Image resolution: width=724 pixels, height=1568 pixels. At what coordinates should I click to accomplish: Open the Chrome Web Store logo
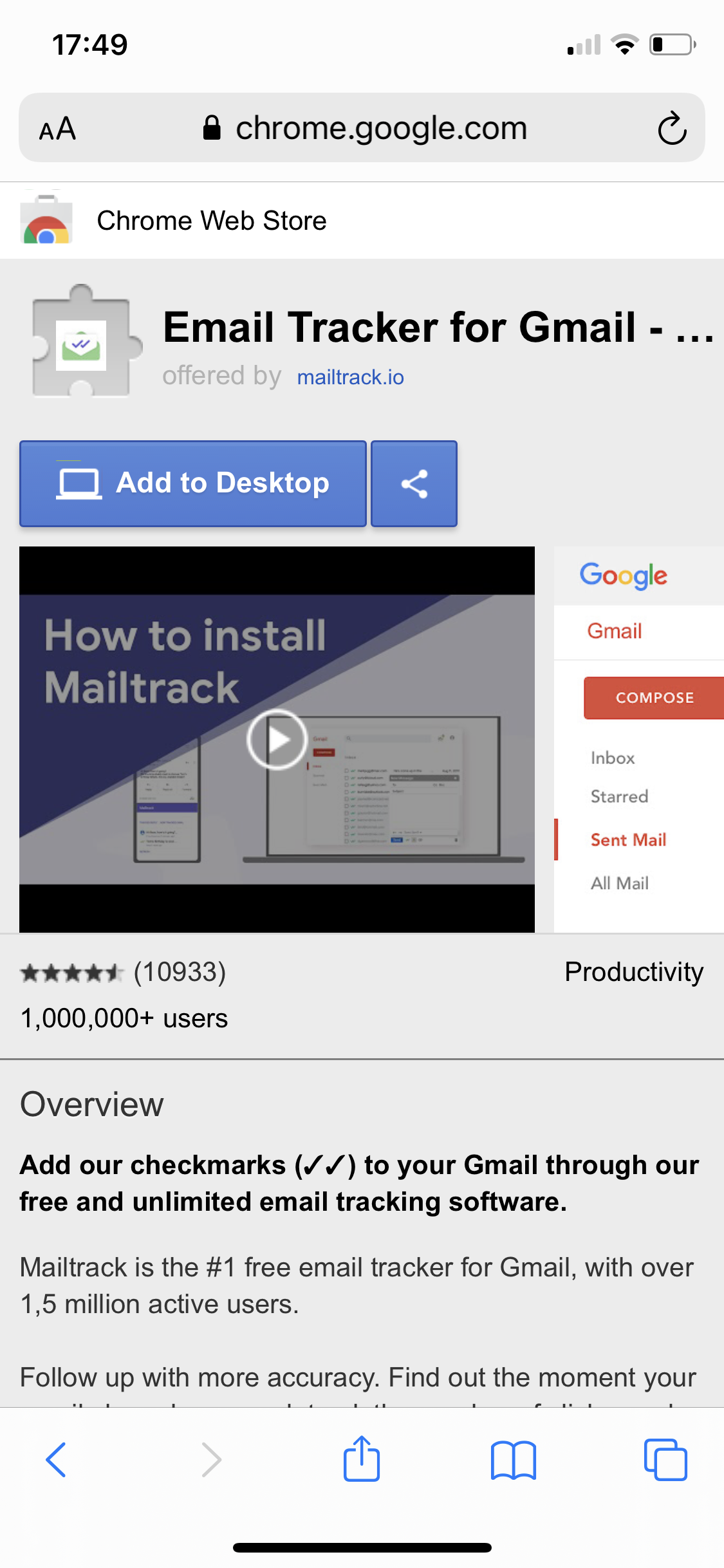(x=46, y=220)
